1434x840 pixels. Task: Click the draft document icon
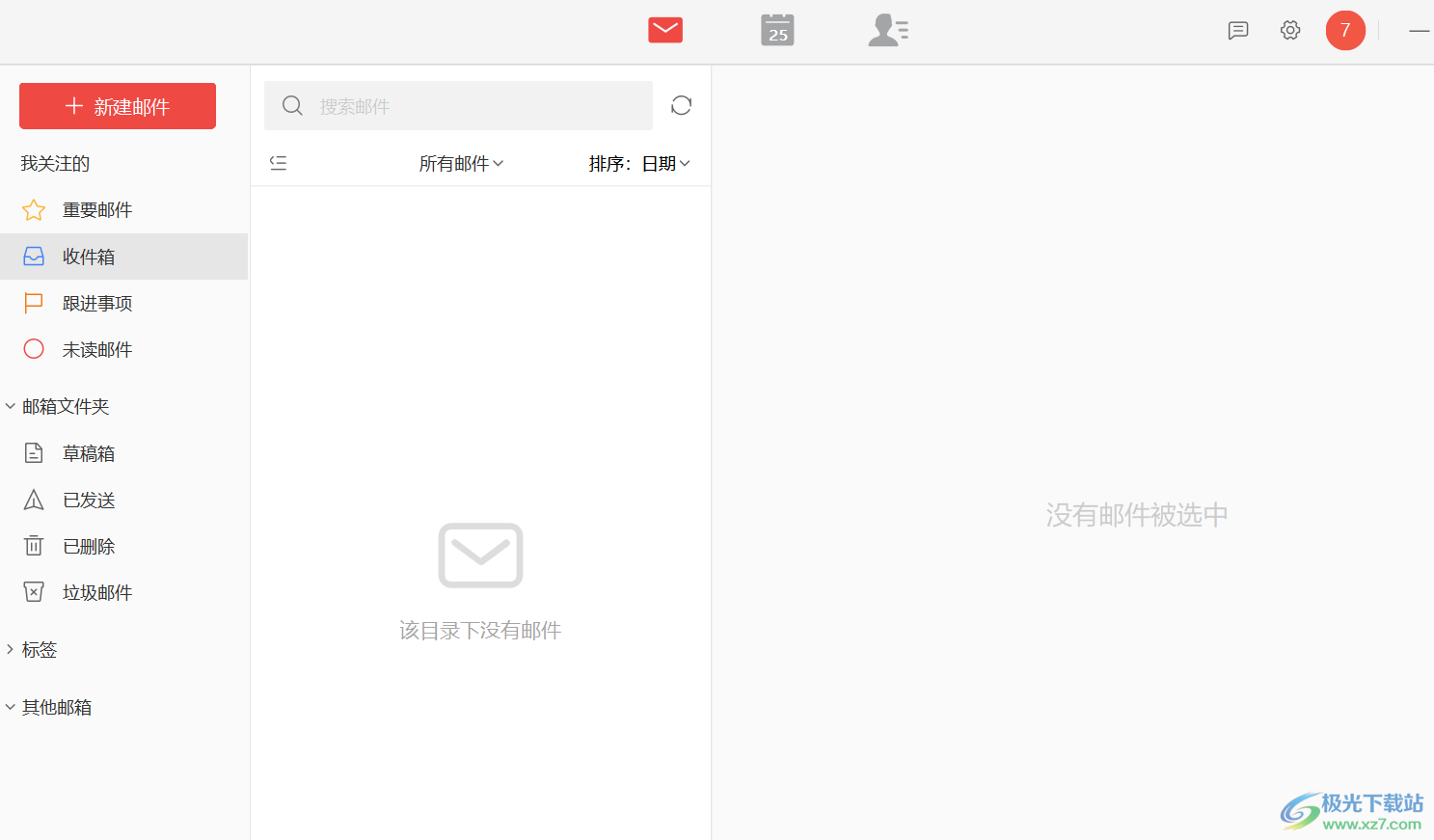tap(34, 453)
